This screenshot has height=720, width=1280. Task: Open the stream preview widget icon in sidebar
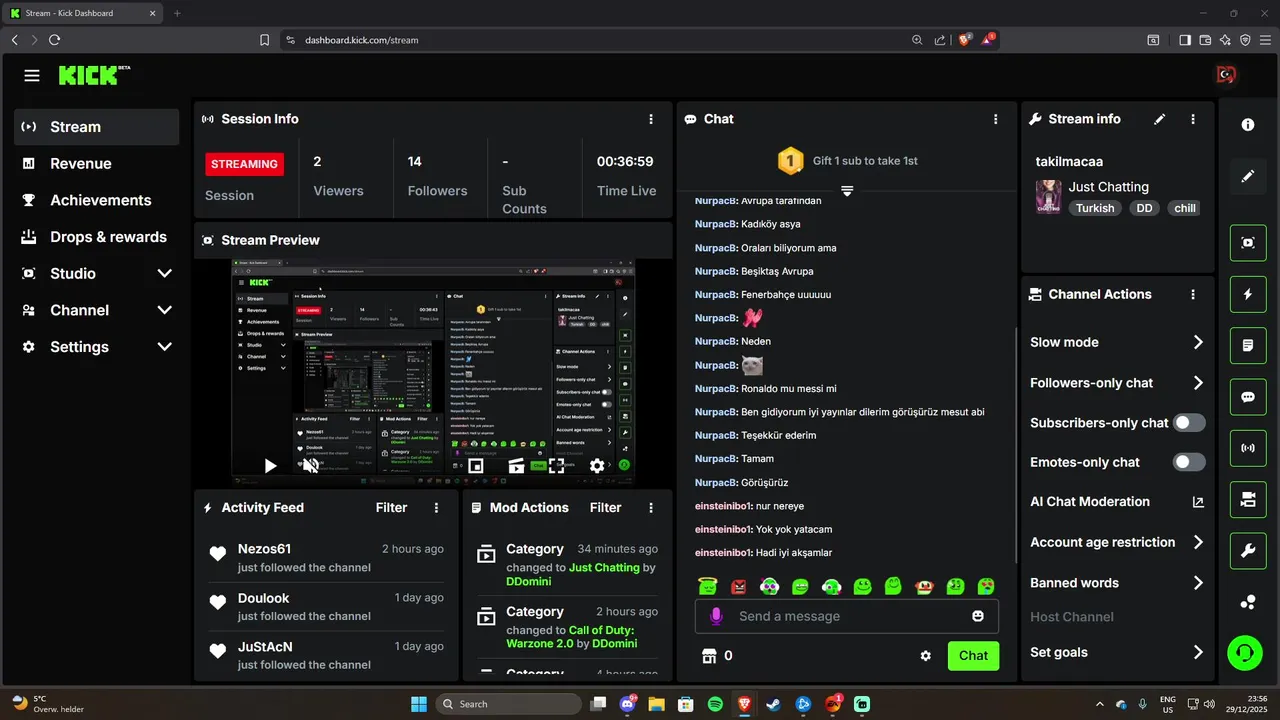1248,243
